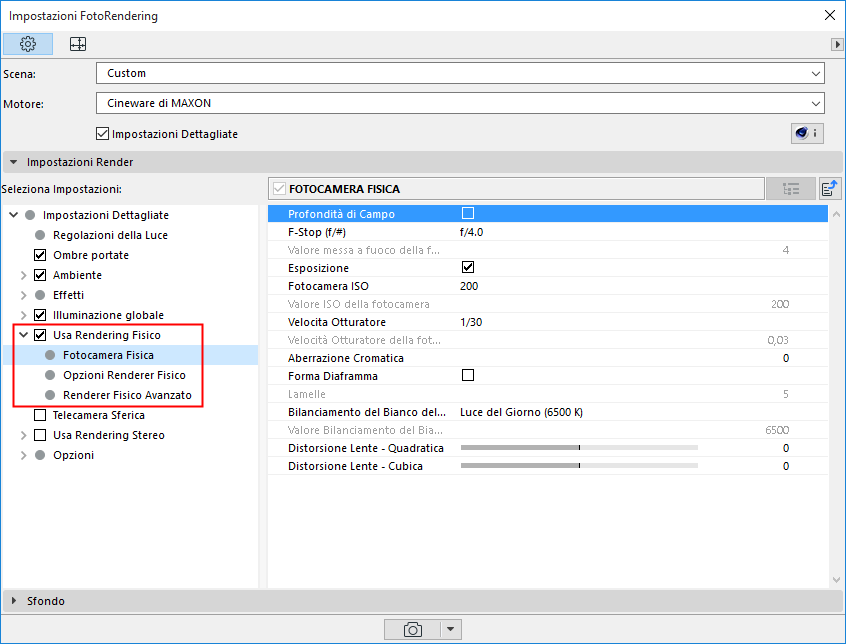The image size is (846, 644).
Task: Disable the Esposizione checkbox
Action: [x=468, y=268]
